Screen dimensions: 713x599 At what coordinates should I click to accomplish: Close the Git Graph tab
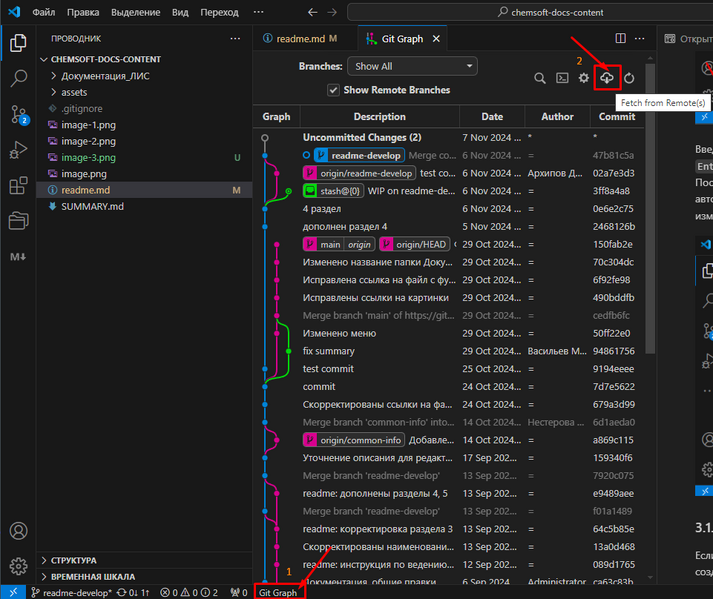click(x=436, y=39)
